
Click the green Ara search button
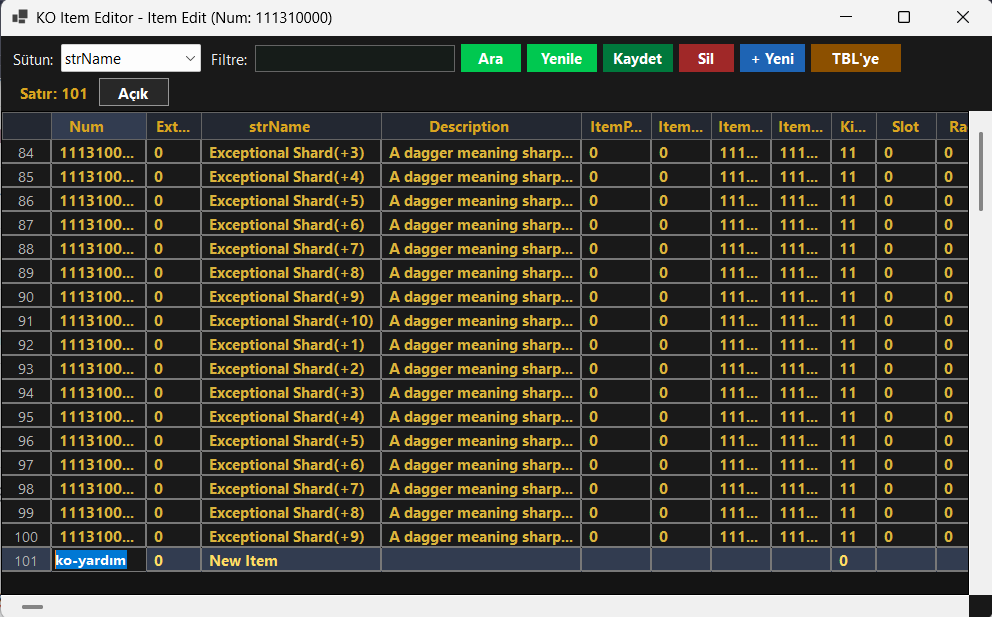click(491, 59)
